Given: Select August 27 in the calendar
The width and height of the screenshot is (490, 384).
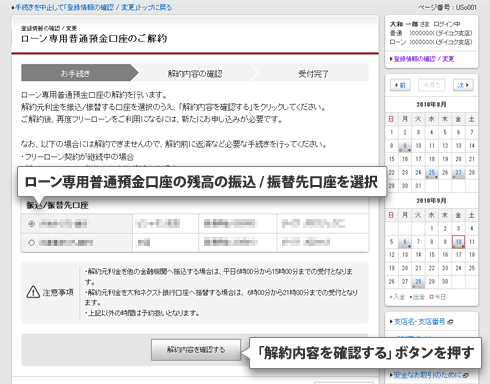Looking at the screenshot, I should pyautogui.click(x=458, y=172).
